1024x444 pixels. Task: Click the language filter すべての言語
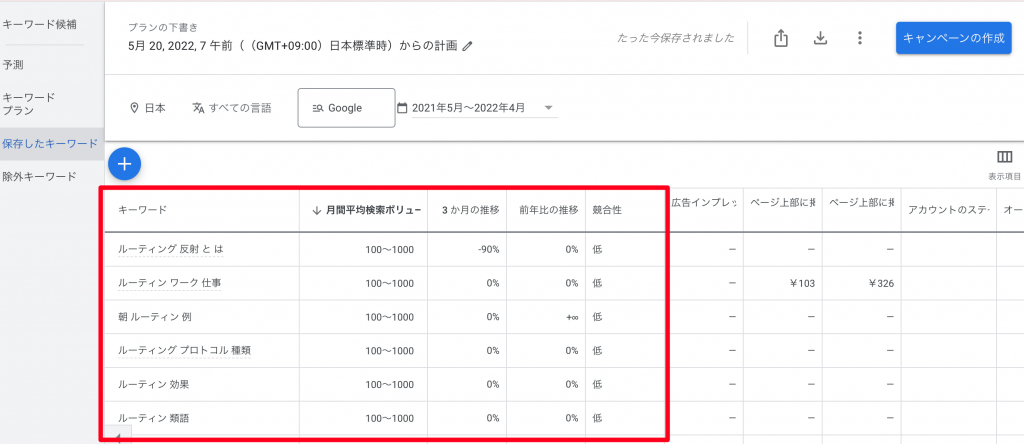click(x=231, y=108)
